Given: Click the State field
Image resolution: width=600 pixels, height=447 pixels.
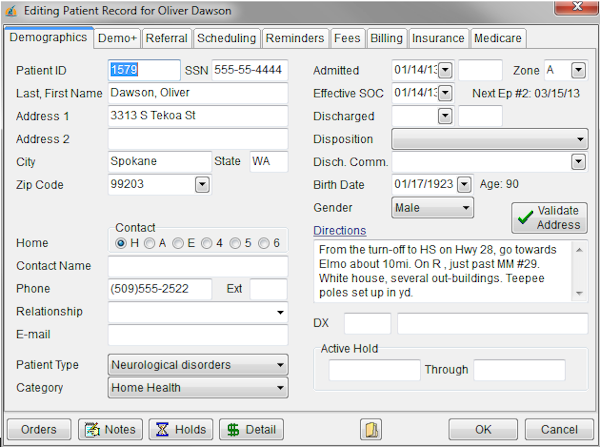Looking at the screenshot, I should click(x=269, y=162).
